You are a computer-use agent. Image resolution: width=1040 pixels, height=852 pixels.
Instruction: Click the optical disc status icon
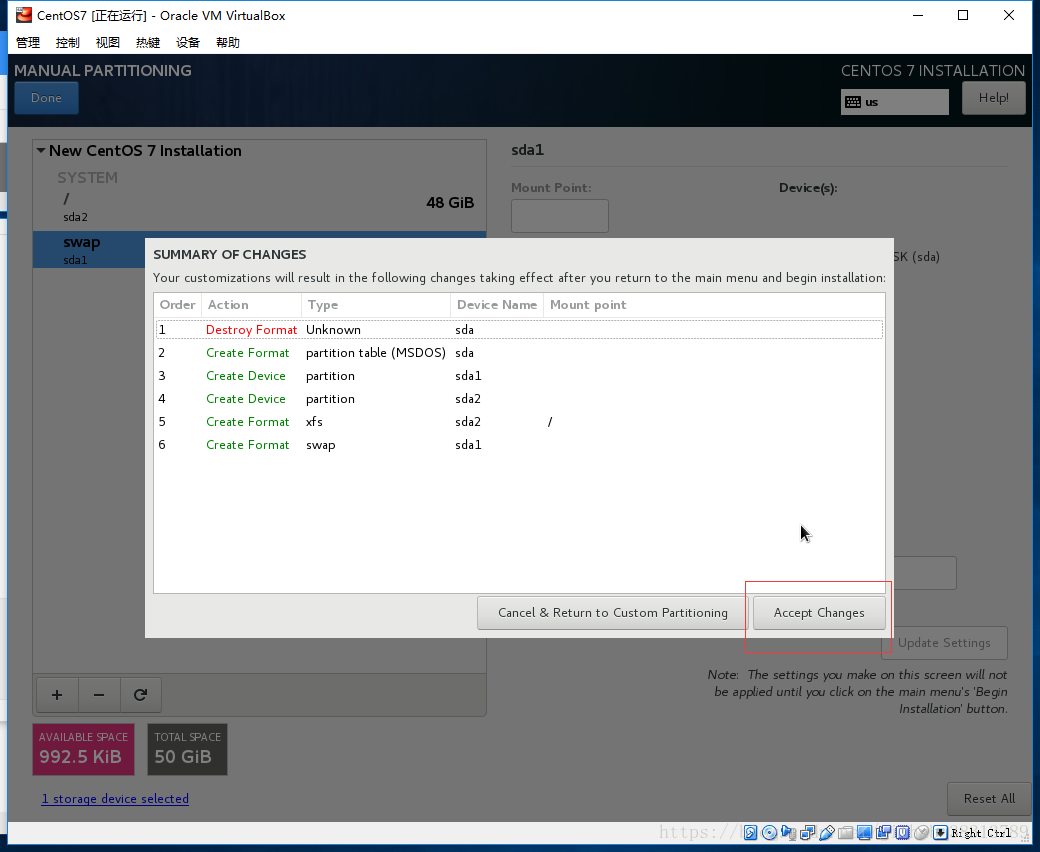[x=769, y=833]
